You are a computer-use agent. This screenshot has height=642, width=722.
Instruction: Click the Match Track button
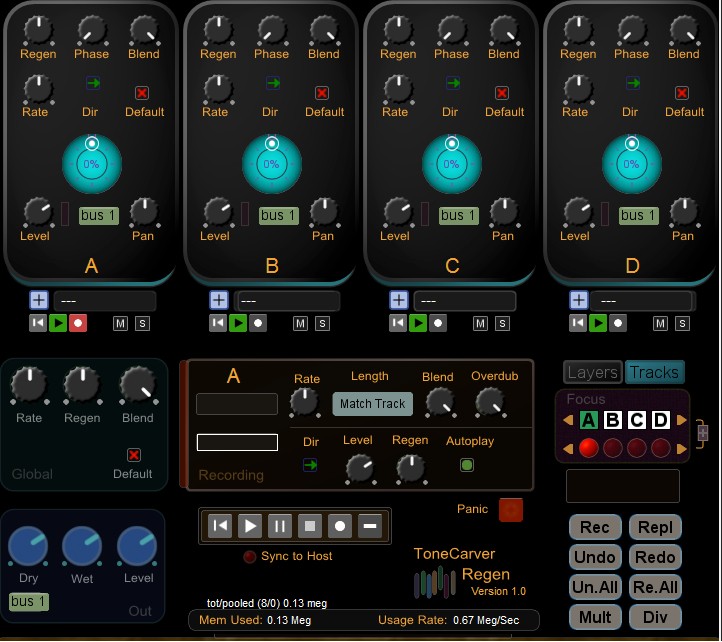[x=373, y=404]
